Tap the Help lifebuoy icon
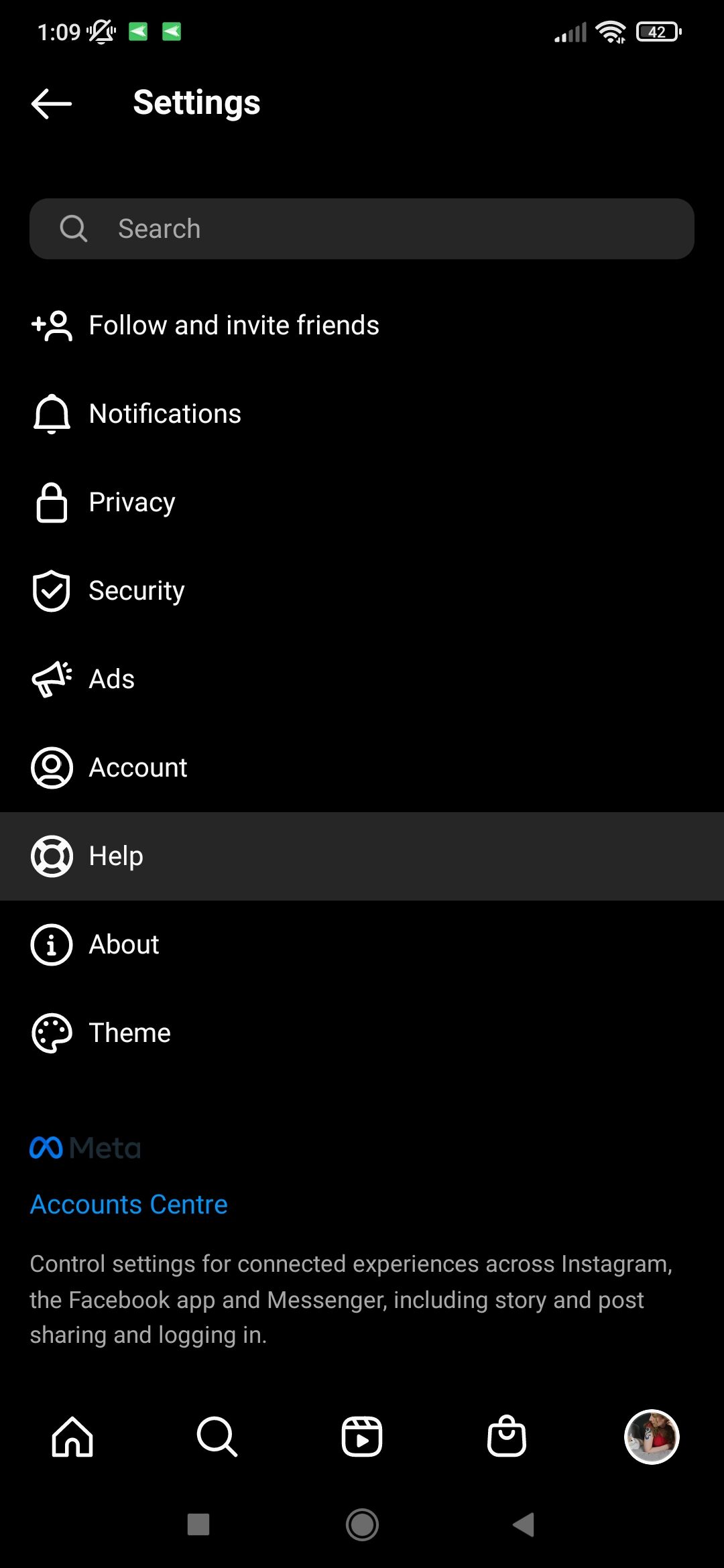The image size is (724, 1568). pos(52,856)
